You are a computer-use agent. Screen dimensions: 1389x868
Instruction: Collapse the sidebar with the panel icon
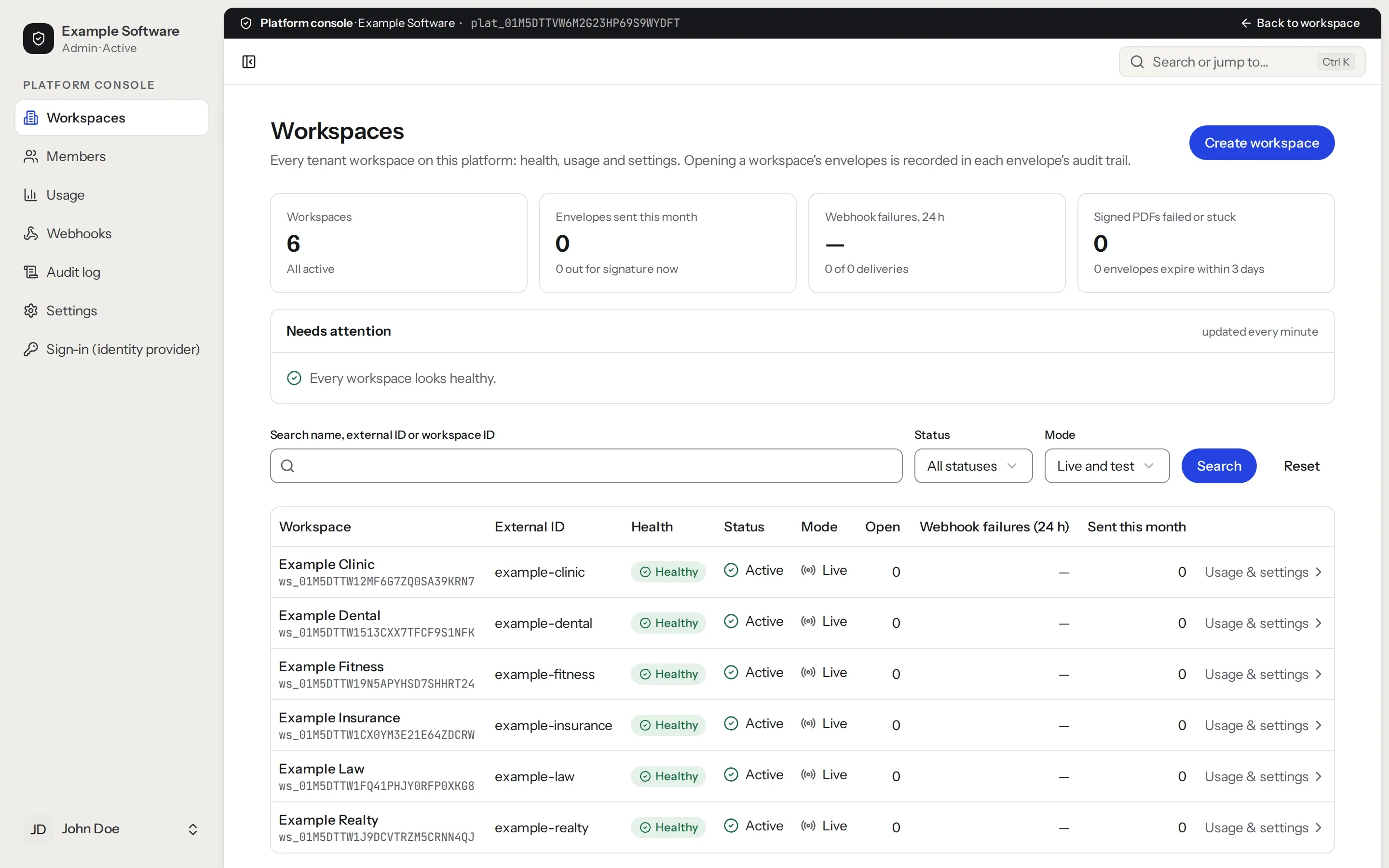tap(248, 61)
